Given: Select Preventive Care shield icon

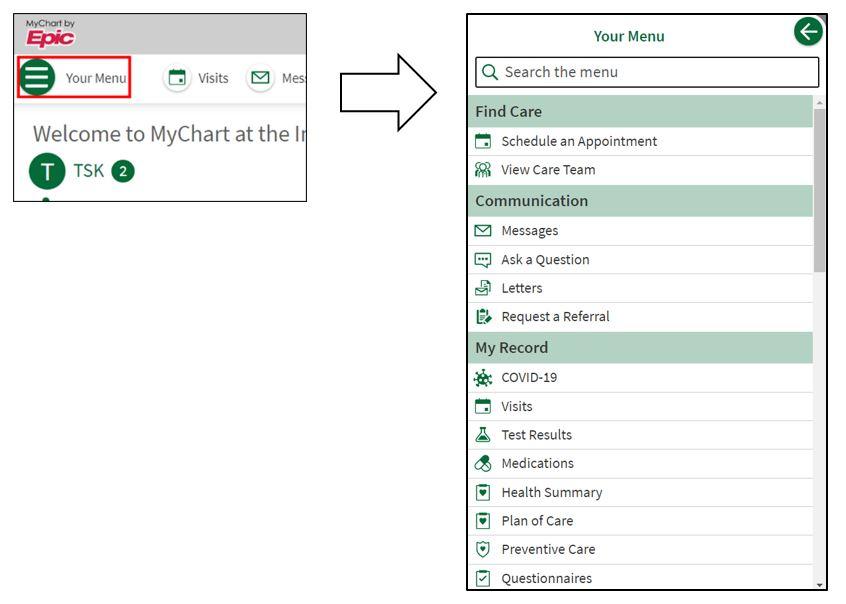Looking at the screenshot, I should pos(483,549).
